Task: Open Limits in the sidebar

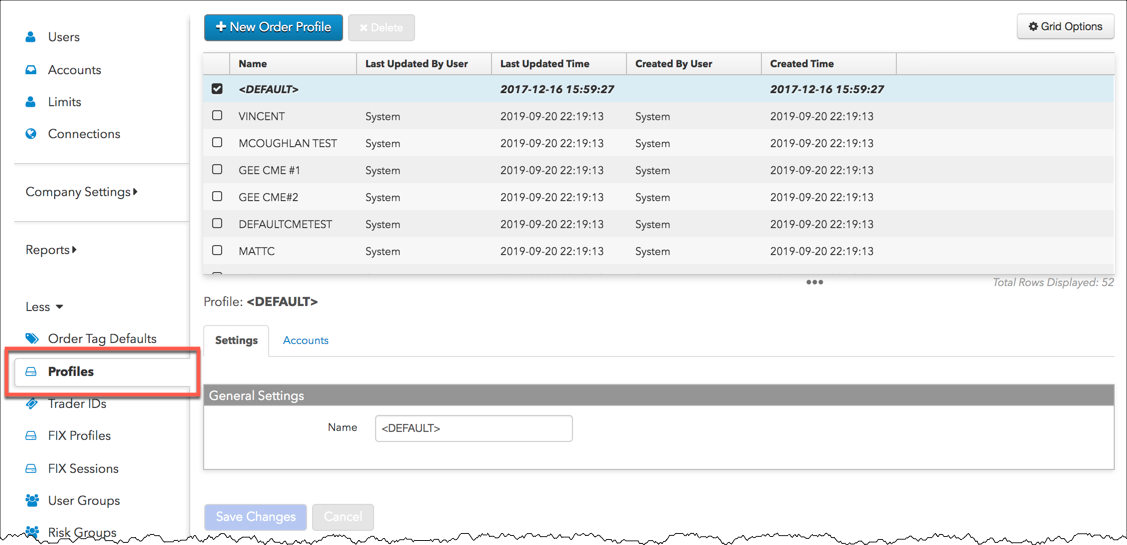Action: pos(65,102)
